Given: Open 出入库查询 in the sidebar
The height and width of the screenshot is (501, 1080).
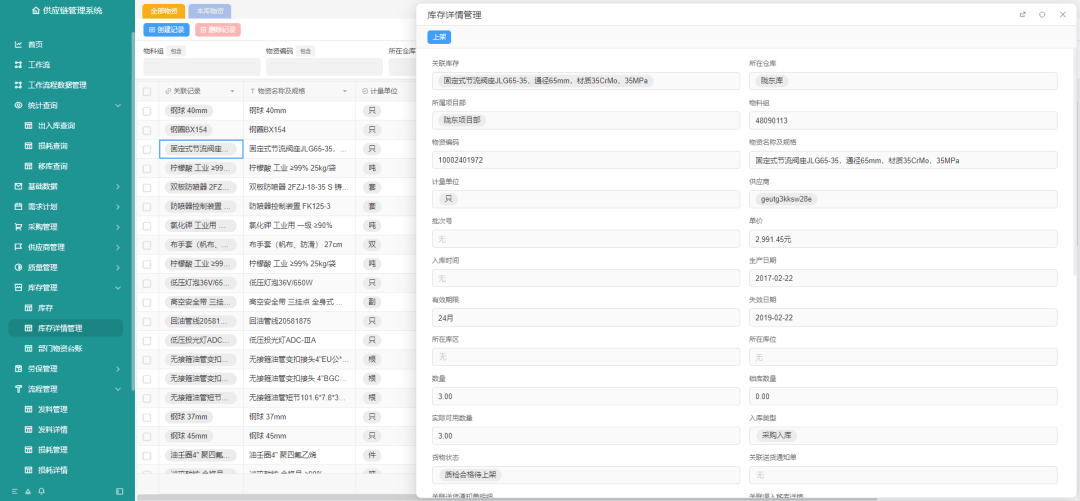Looking at the screenshot, I should pyautogui.click(x=56, y=126).
